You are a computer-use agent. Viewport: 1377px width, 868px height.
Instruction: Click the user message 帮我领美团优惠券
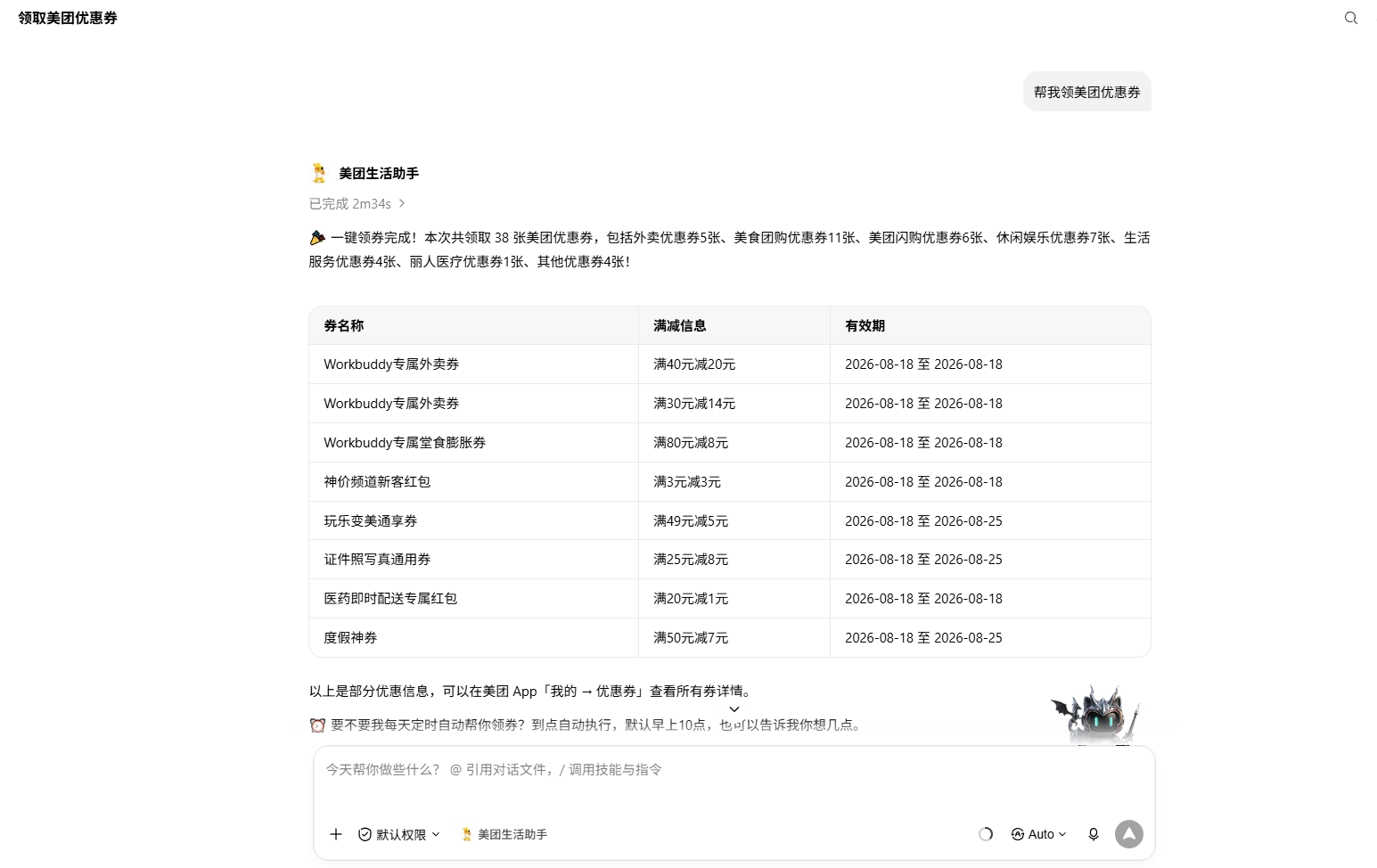[x=1087, y=92]
